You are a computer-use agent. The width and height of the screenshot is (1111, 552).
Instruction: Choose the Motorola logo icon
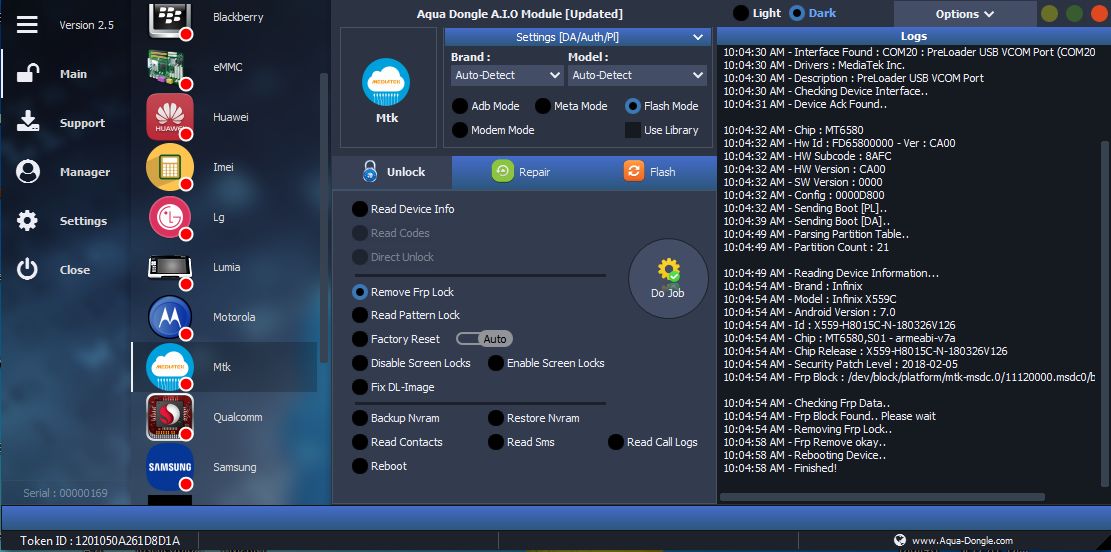click(170, 317)
